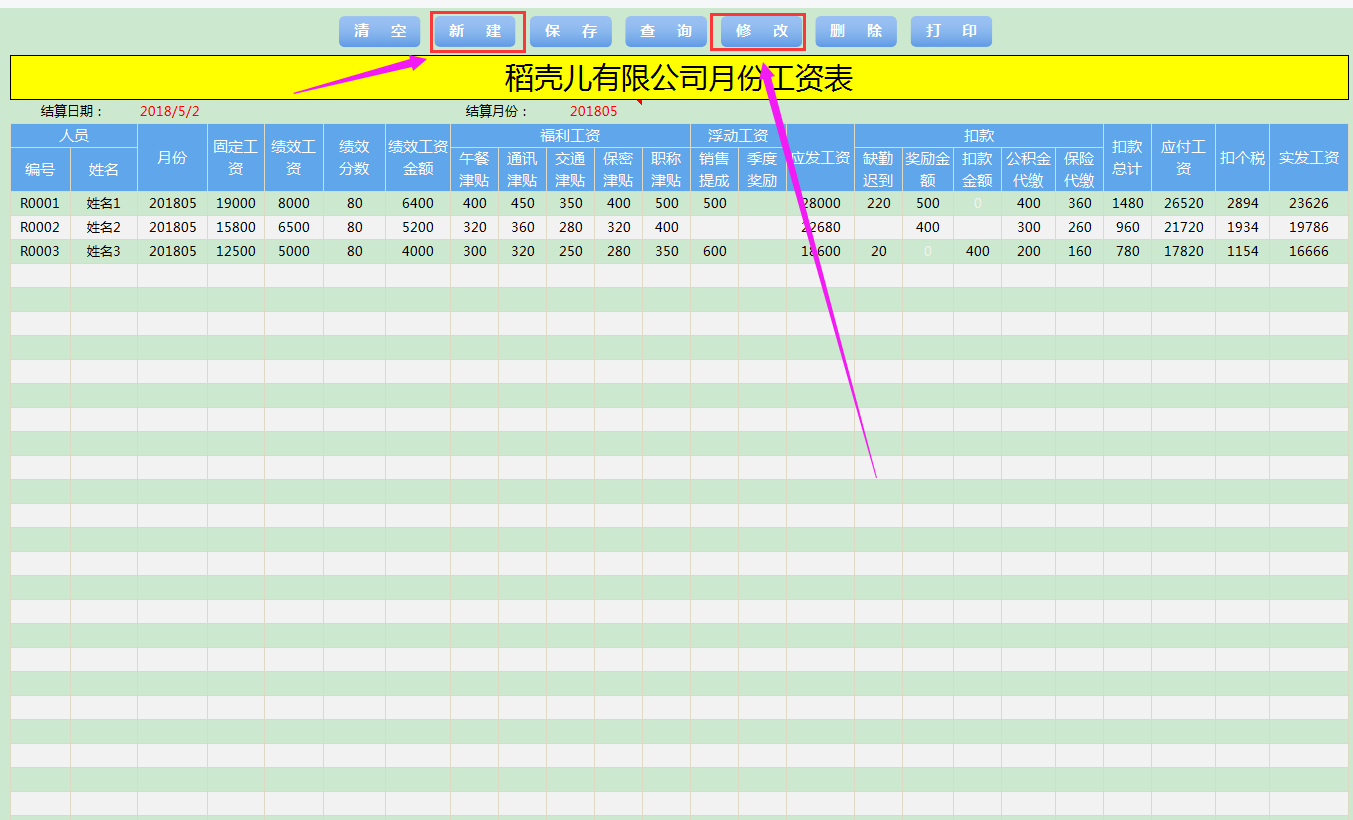Image resolution: width=1353 pixels, height=820 pixels.
Task: Select employee 姓名2 in the table
Action: coord(103,227)
